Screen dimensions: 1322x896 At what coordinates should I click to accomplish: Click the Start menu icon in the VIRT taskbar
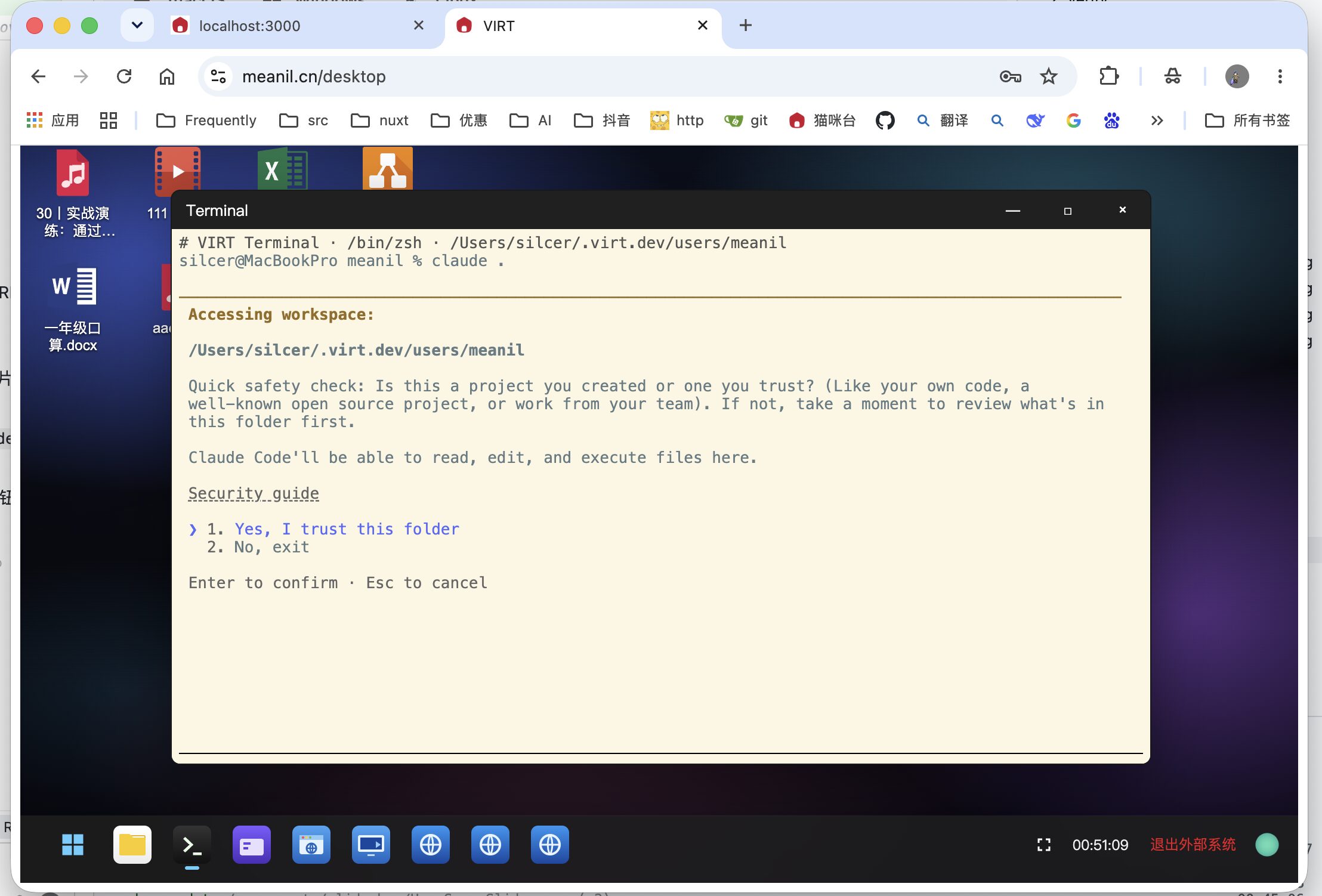[73, 845]
